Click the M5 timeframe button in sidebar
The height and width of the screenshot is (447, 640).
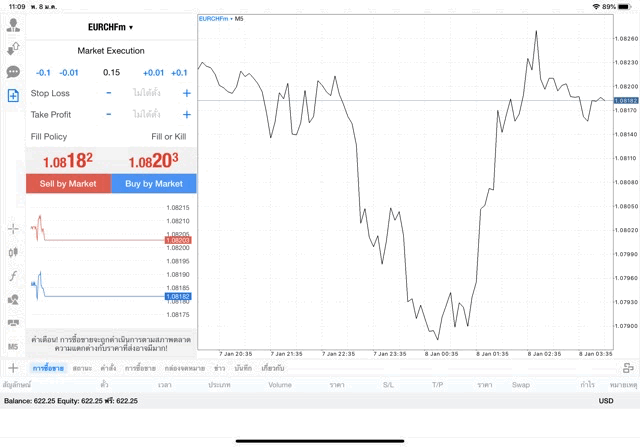coord(13,346)
